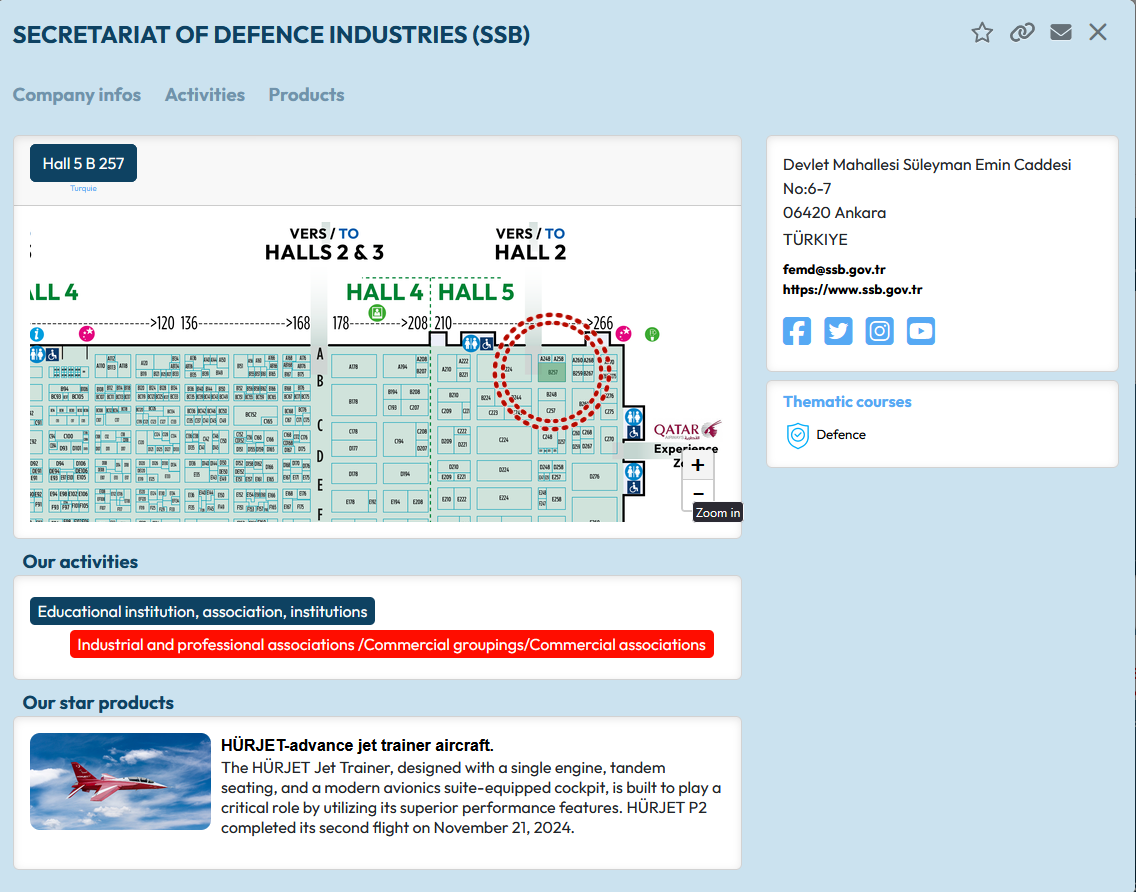Click the green marker right of aisle 266's pink star
The width and height of the screenshot is (1136, 892).
click(652, 334)
